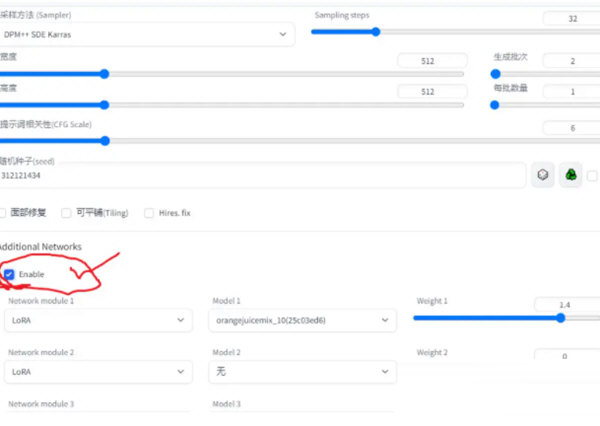Click the Sampling steps number box showing 32

tap(570, 18)
